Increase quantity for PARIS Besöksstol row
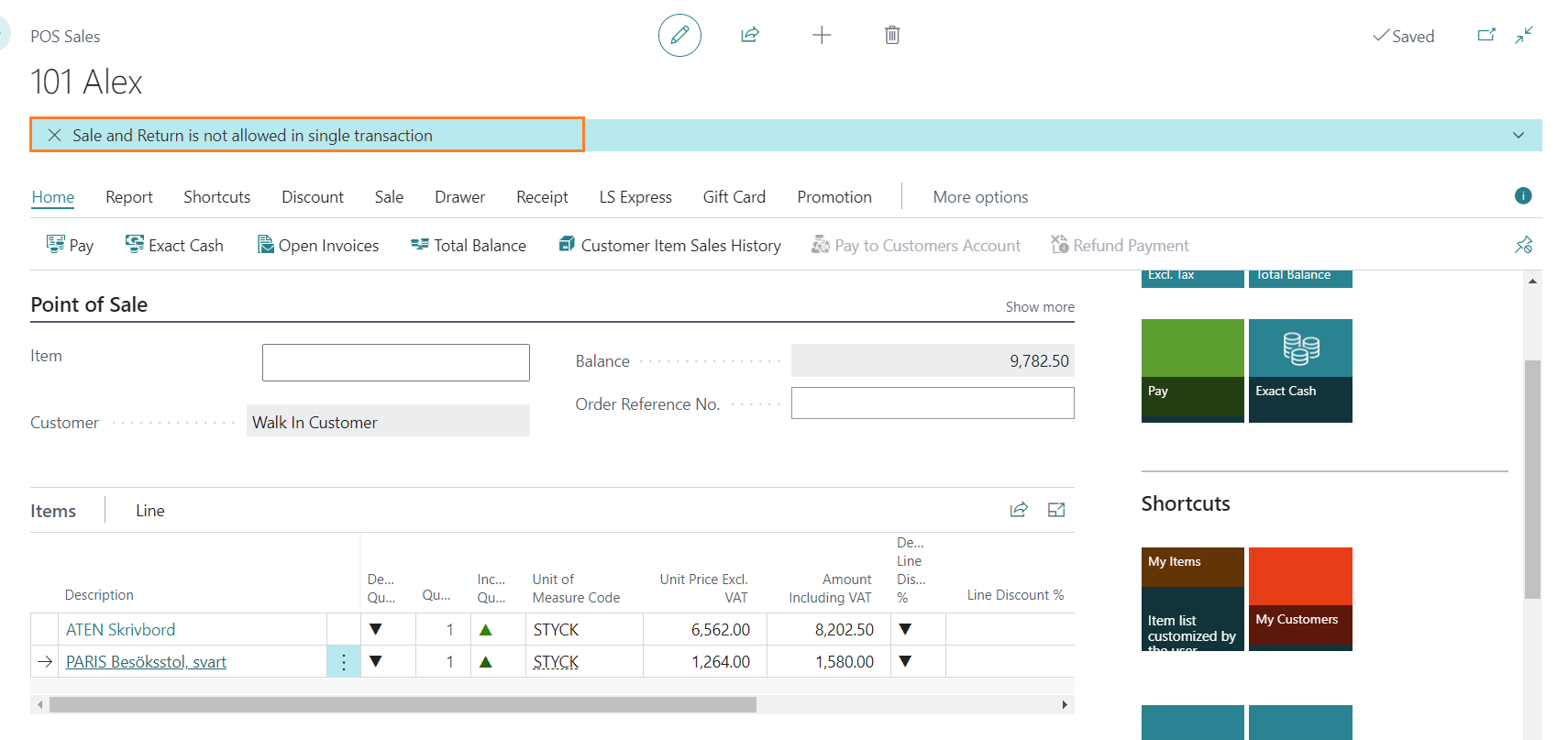Viewport: 1568px width, 740px height. [x=486, y=662]
